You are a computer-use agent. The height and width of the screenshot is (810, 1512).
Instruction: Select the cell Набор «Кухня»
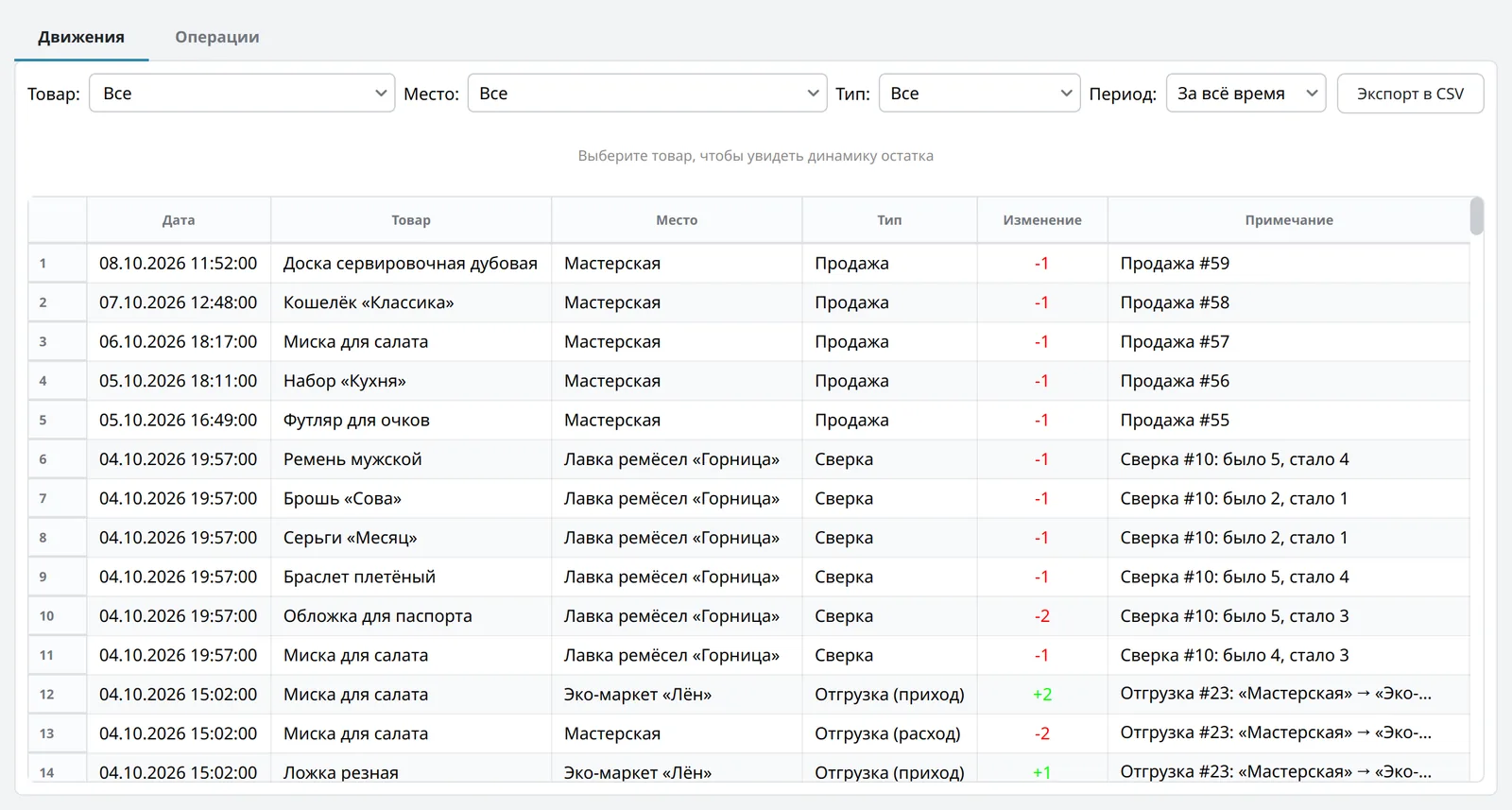411,381
